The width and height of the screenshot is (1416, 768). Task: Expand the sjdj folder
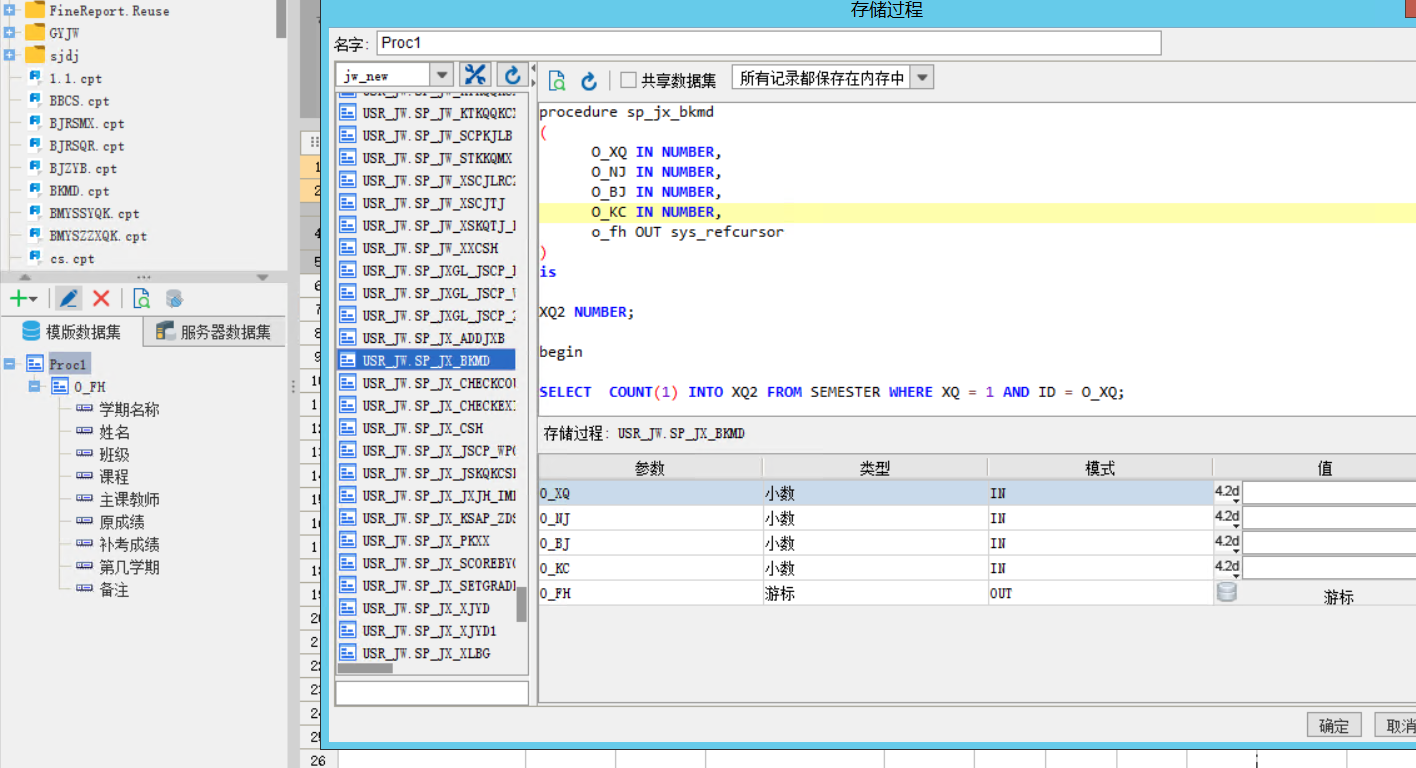point(10,55)
